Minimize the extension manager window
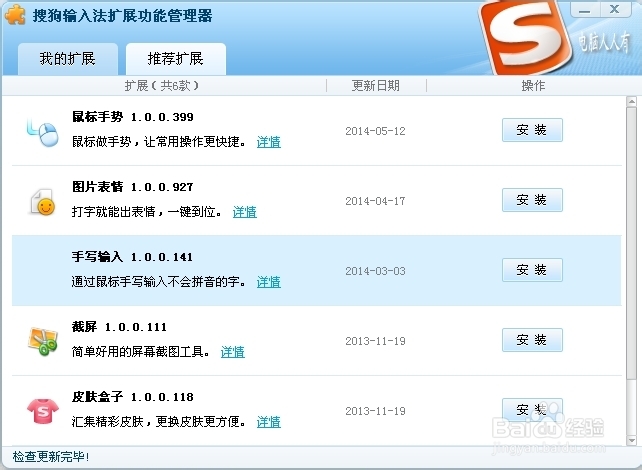 coord(585,9)
